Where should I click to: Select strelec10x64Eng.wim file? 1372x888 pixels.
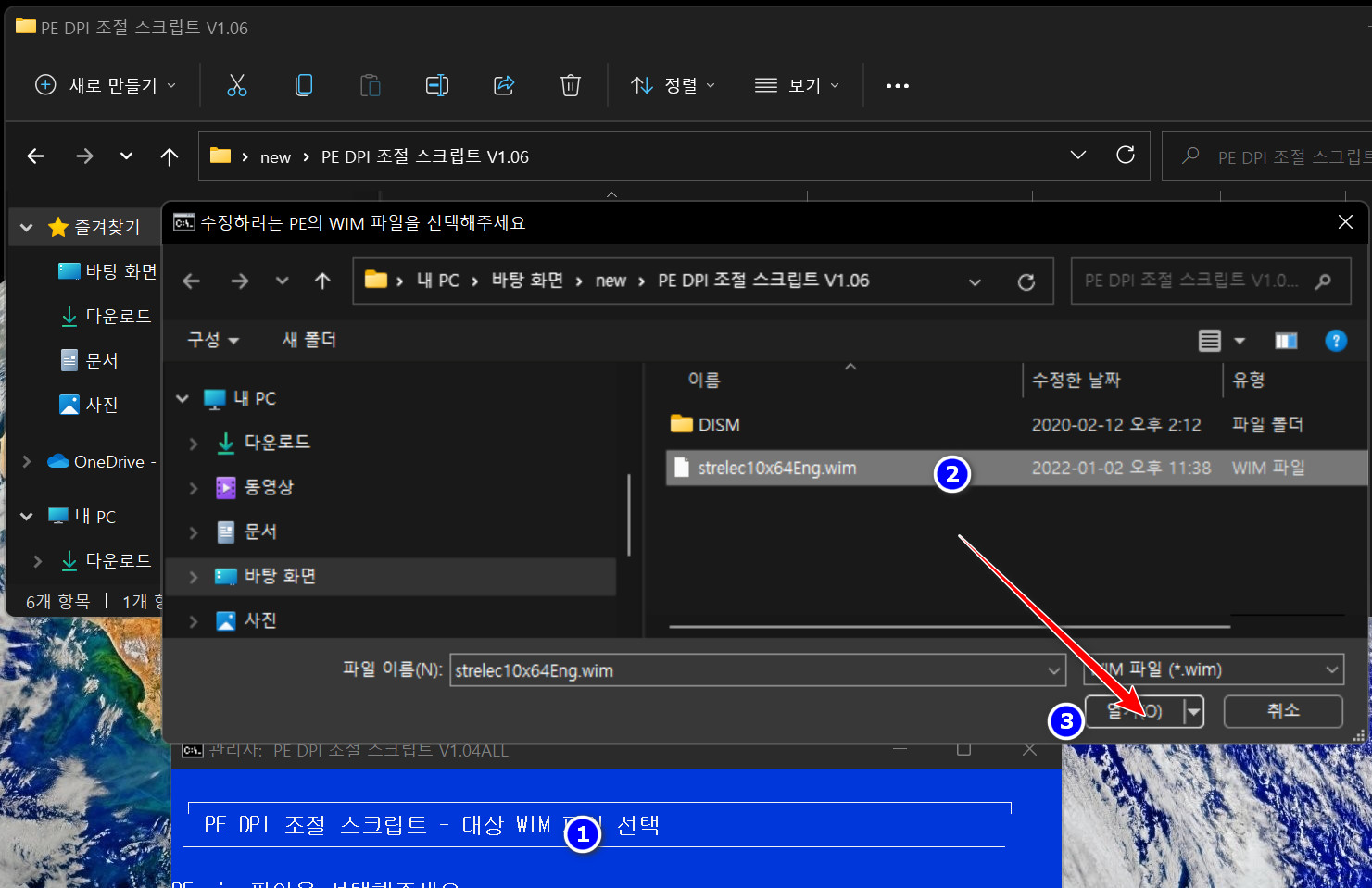coord(1017,468)
